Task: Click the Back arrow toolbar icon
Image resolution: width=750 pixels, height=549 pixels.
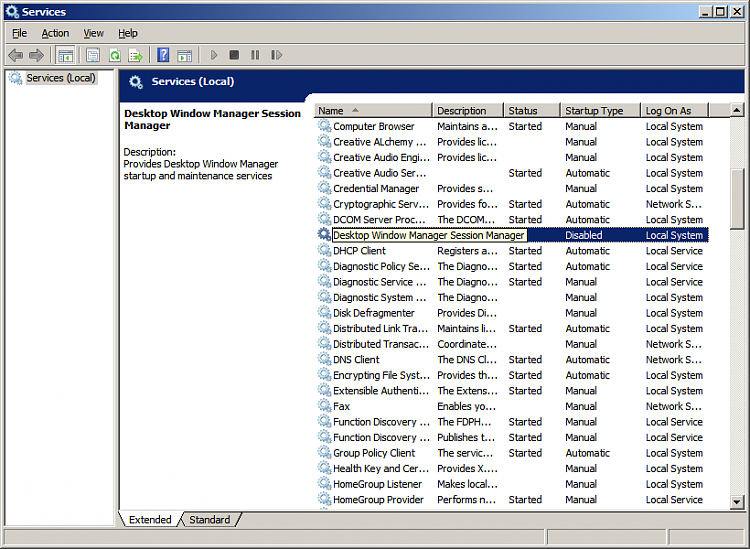Action: (x=16, y=55)
